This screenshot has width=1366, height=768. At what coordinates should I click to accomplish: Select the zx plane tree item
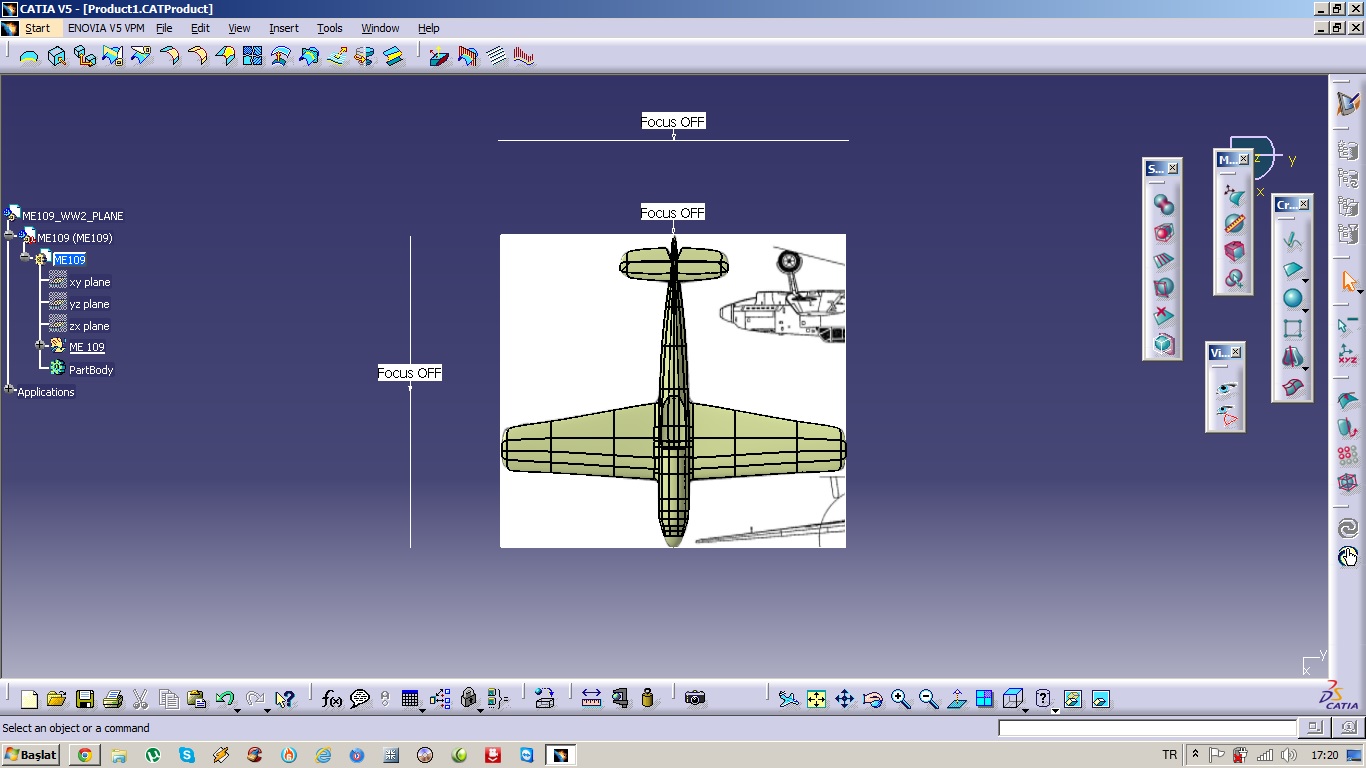pyautogui.click(x=90, y=326)
